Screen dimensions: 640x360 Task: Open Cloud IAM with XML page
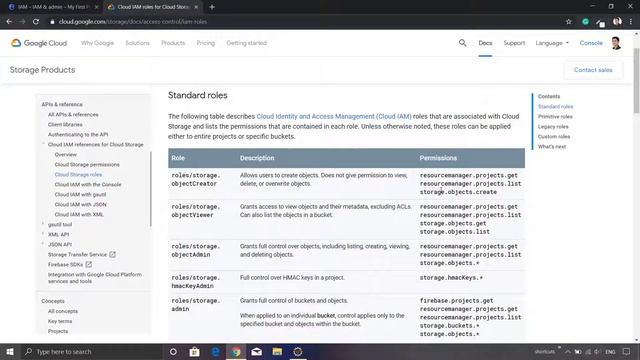(79, 214)
